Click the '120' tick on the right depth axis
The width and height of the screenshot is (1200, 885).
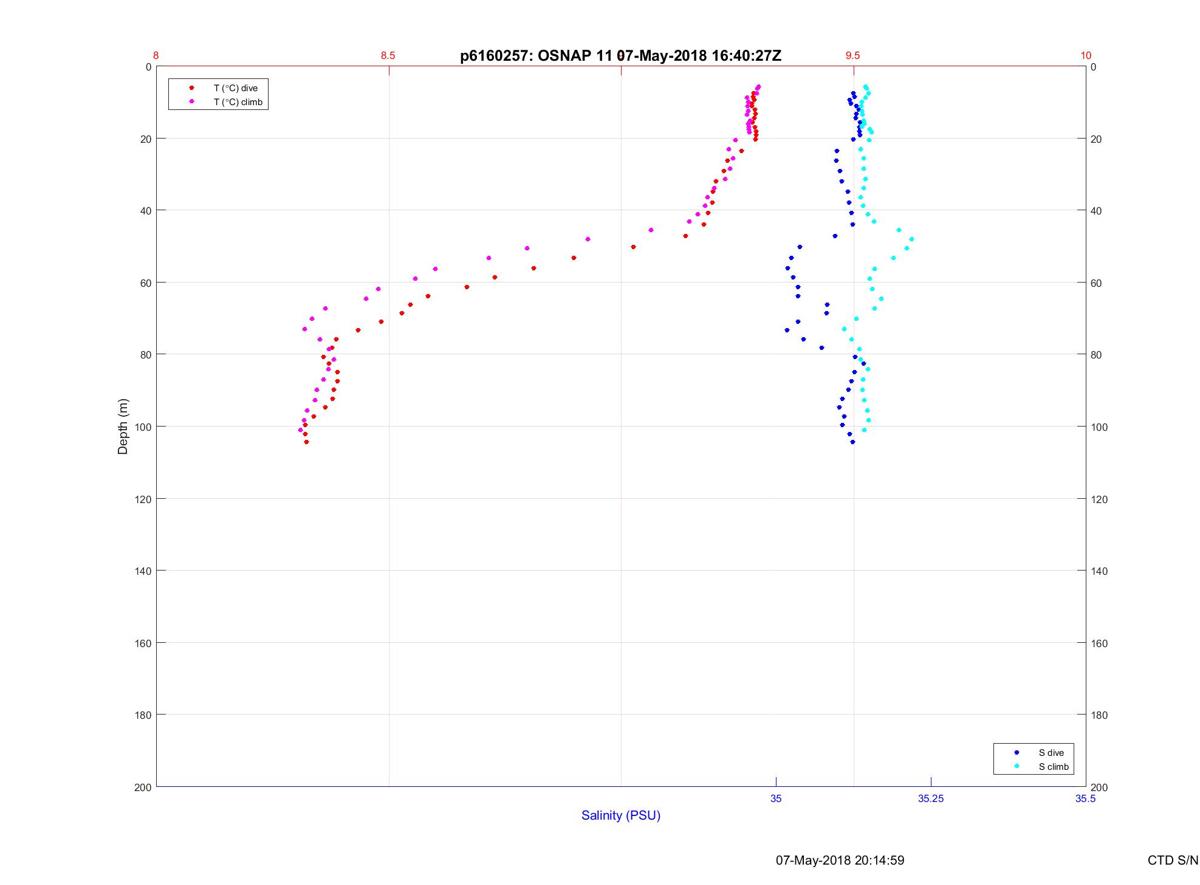1100,499
